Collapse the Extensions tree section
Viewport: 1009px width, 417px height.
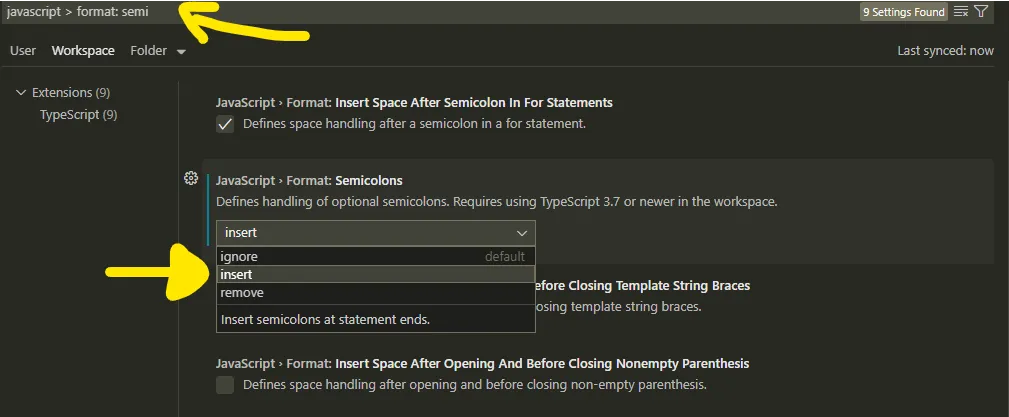tap(22, 93)
